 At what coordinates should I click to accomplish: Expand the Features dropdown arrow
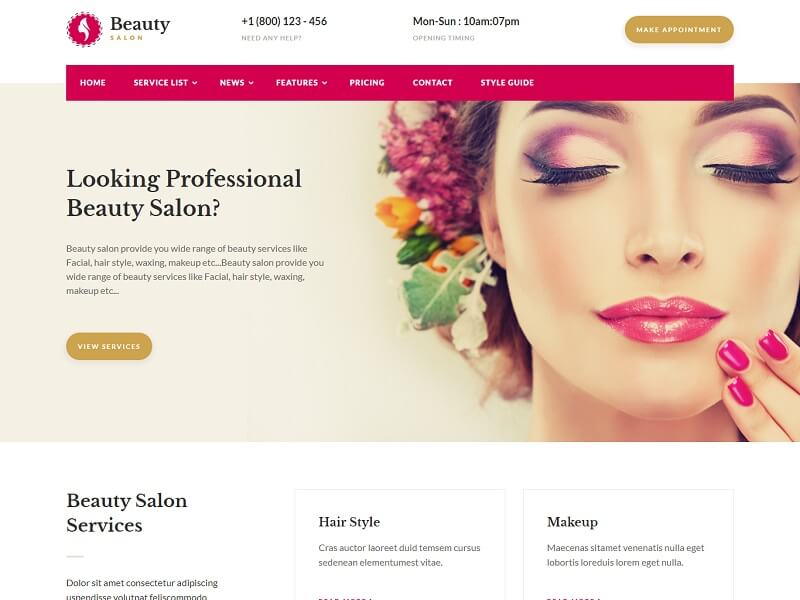[x=324, y=83]
